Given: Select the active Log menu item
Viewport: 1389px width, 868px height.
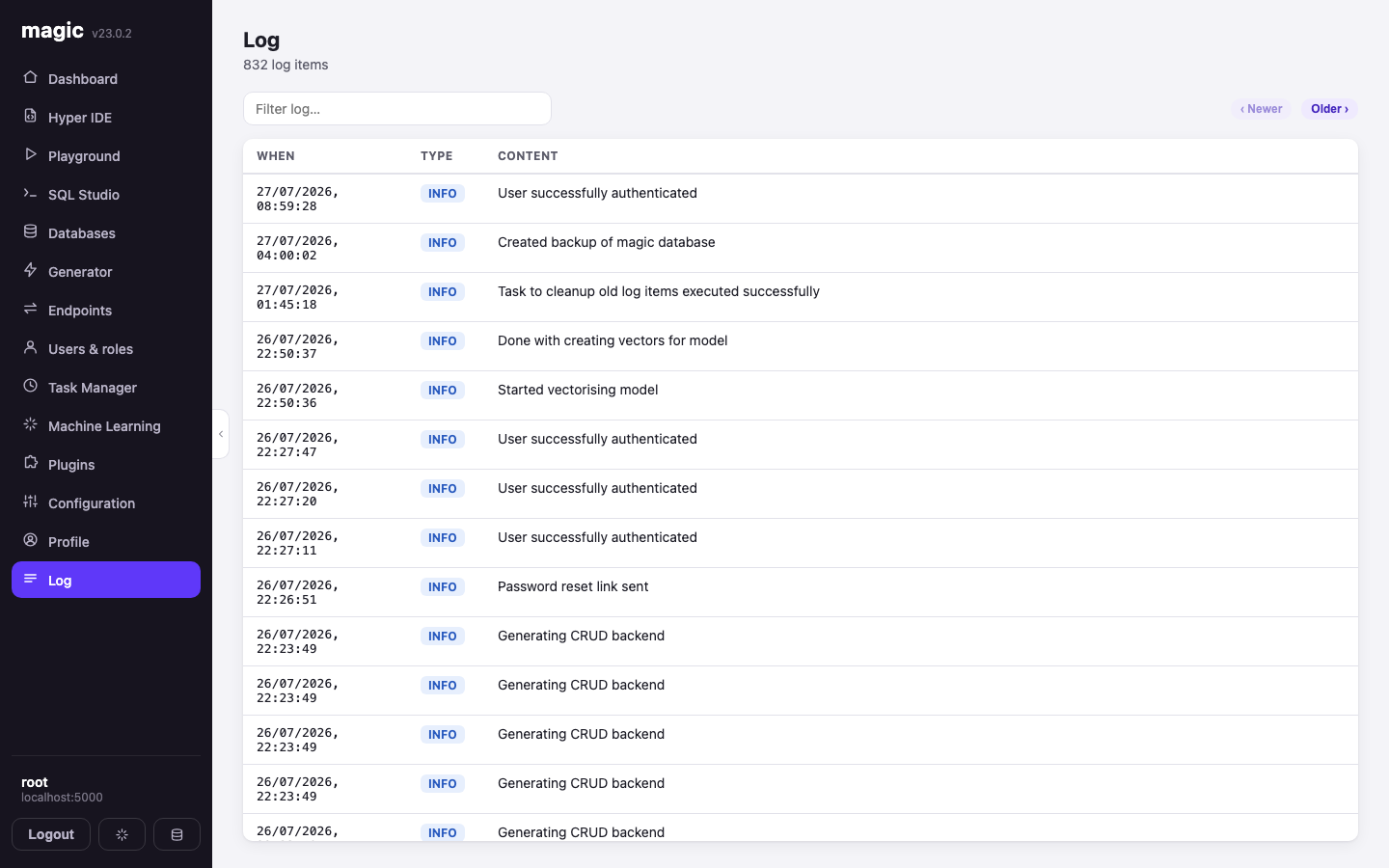Looking at the screenshot, I should (106, 580).
